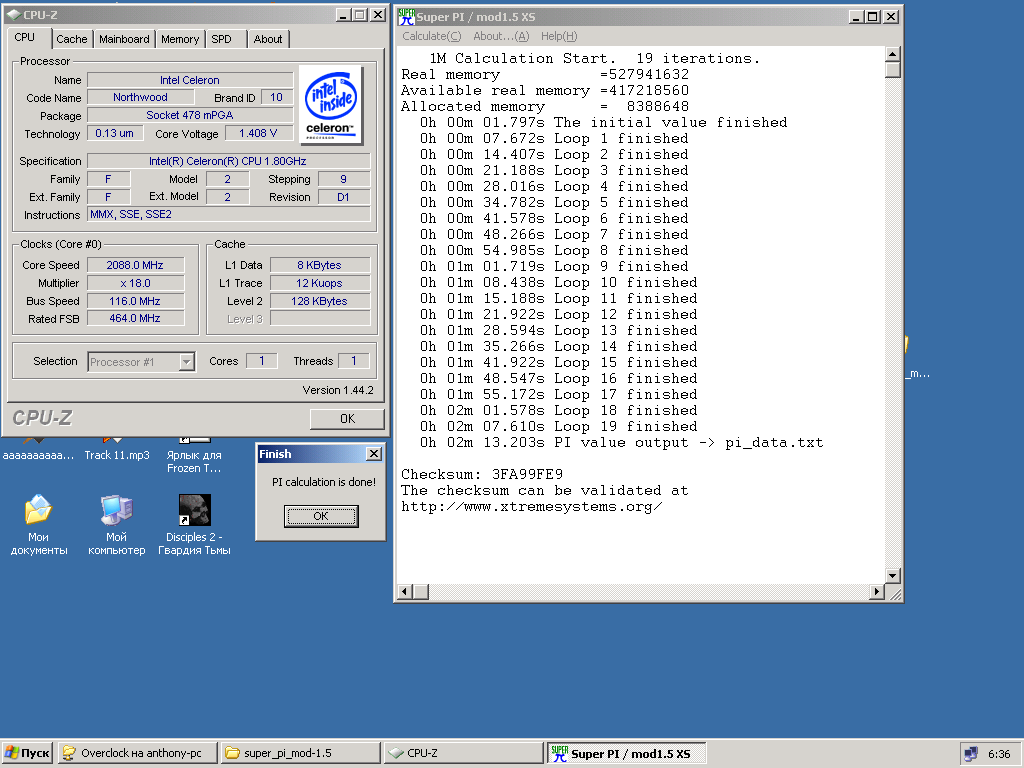
Task: Open the Мои документы desktop icon
Action: (39, 525)
